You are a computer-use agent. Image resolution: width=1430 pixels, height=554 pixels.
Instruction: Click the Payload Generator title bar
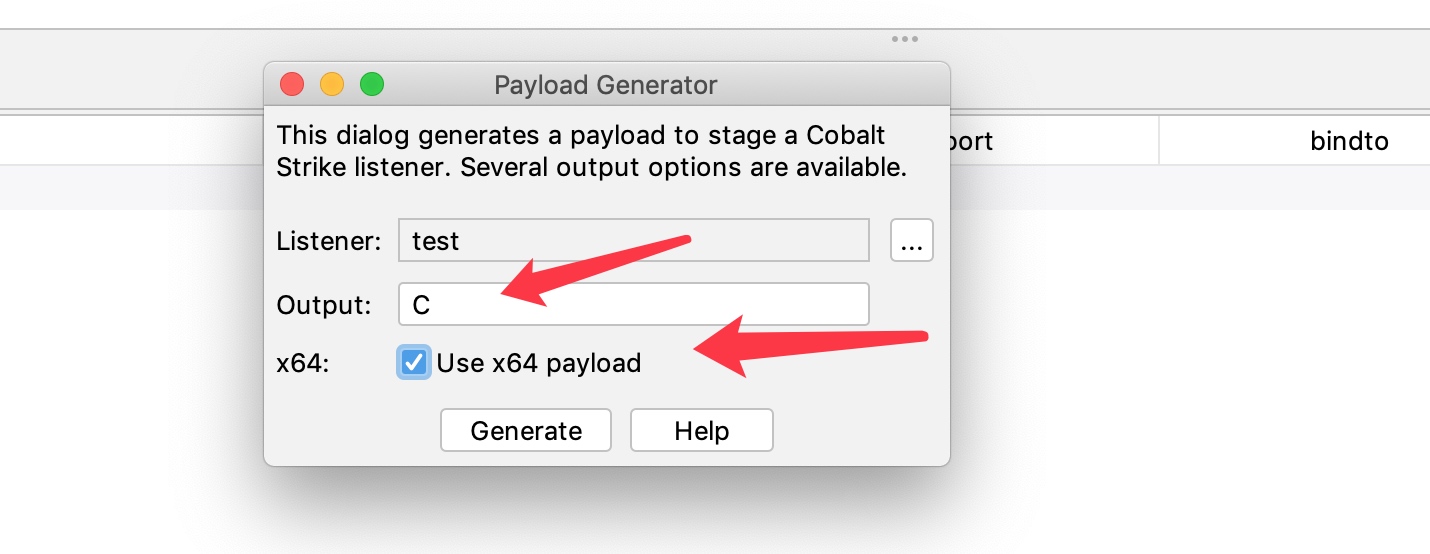click(x=606, y=85)
